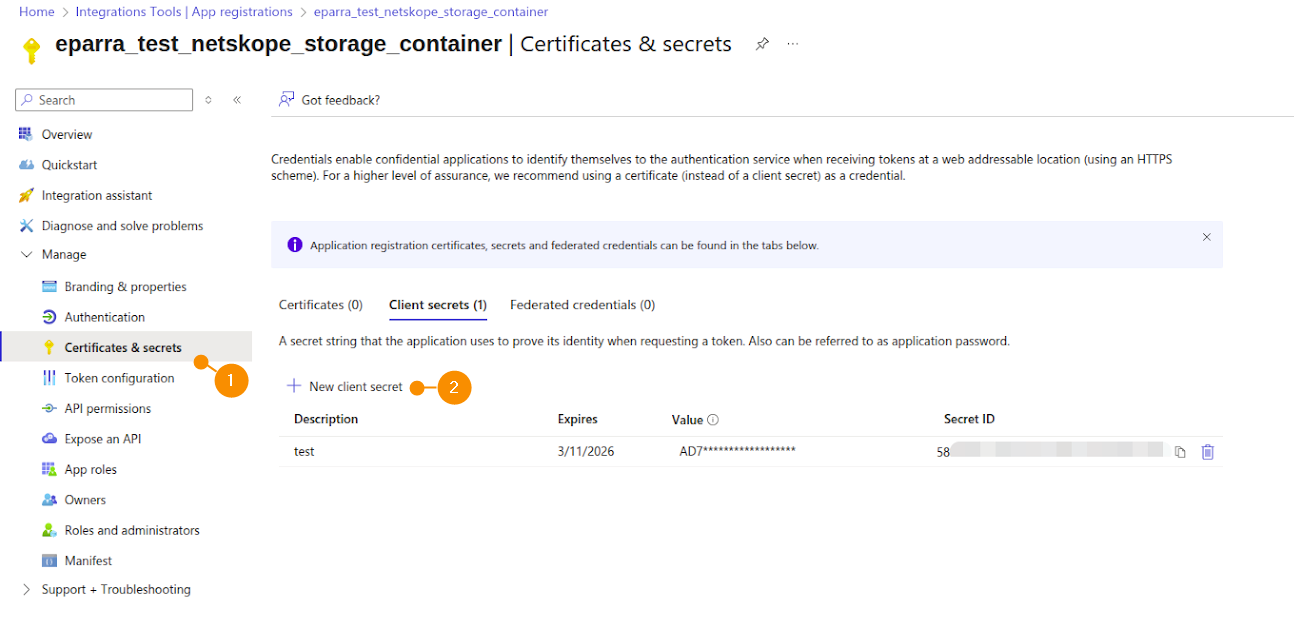1294x625 pixels.
Task: Open the Got feedback option
Action: point(330,100)
